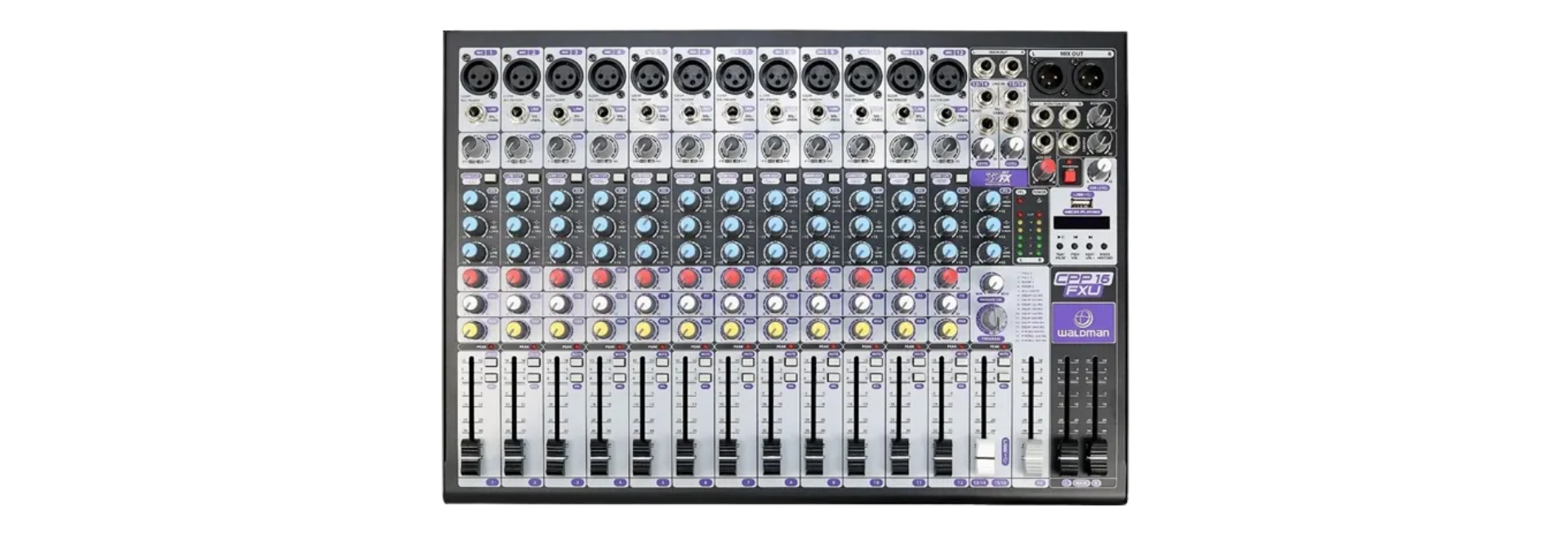
Task: Click the channel 5 yellow pan knob
Action: tap(644, 330)
